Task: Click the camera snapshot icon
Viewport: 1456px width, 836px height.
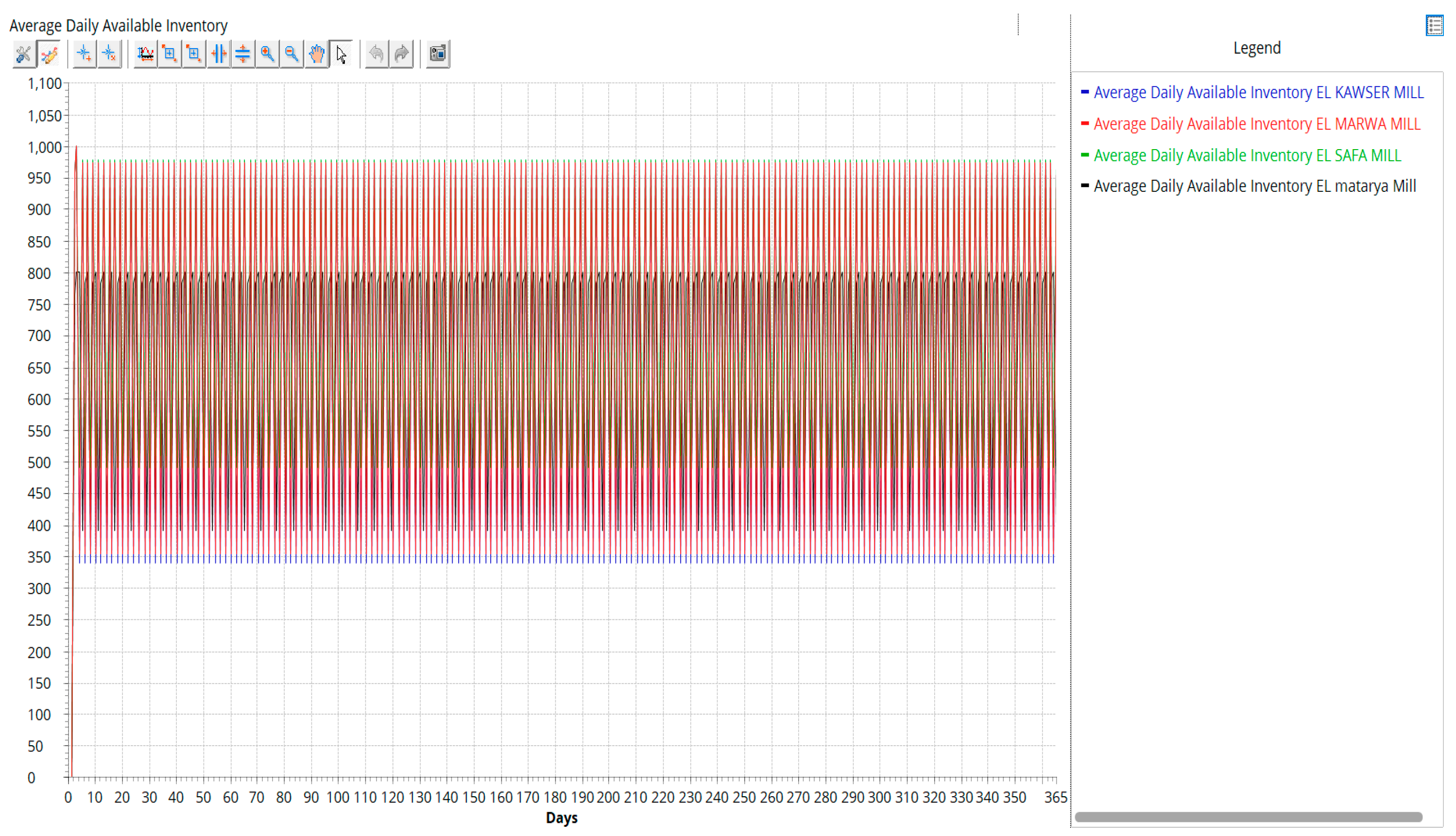Action: pos(438,54)
